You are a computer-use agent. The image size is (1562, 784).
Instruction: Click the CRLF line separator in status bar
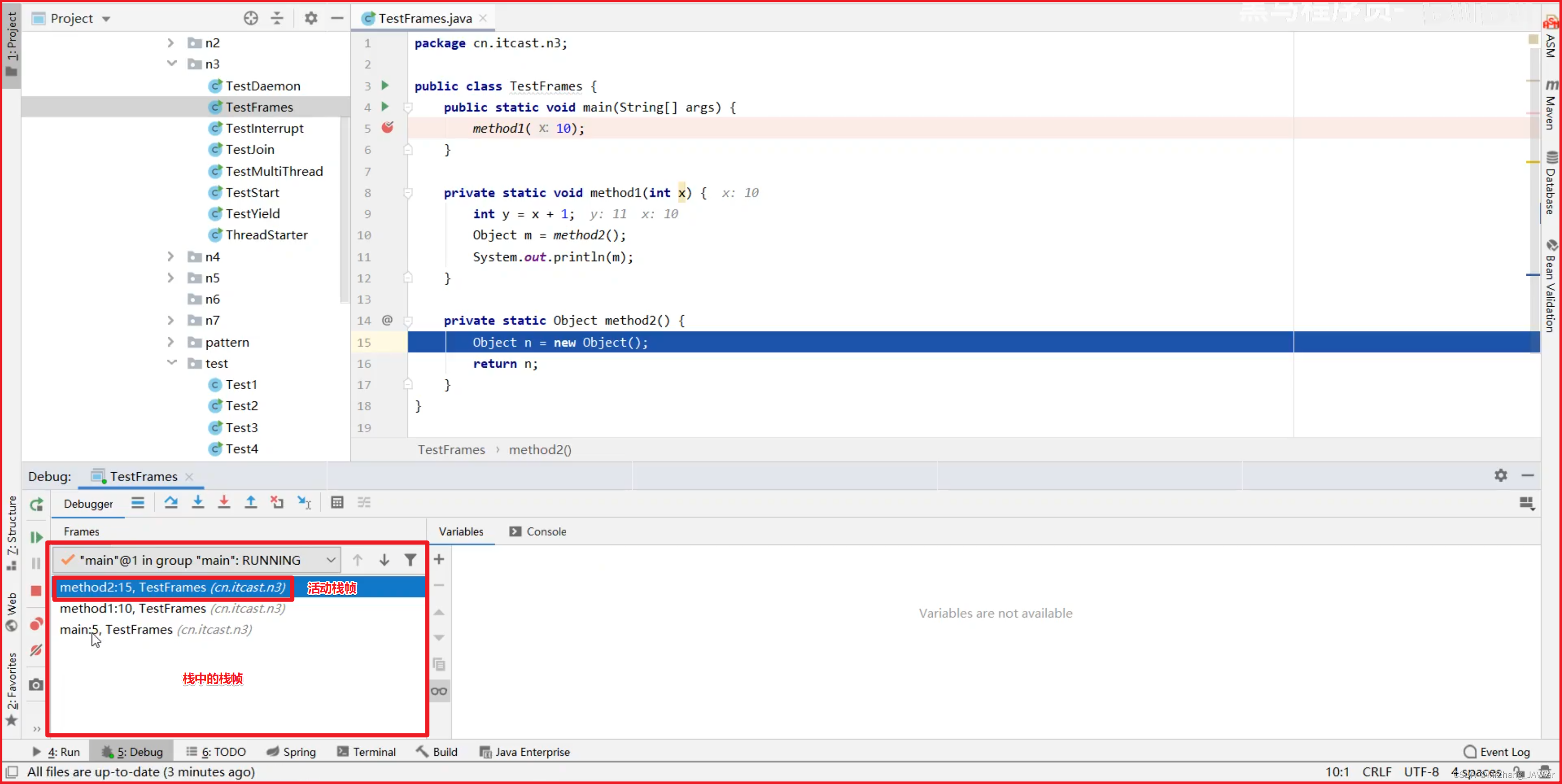click(1376, 772)
